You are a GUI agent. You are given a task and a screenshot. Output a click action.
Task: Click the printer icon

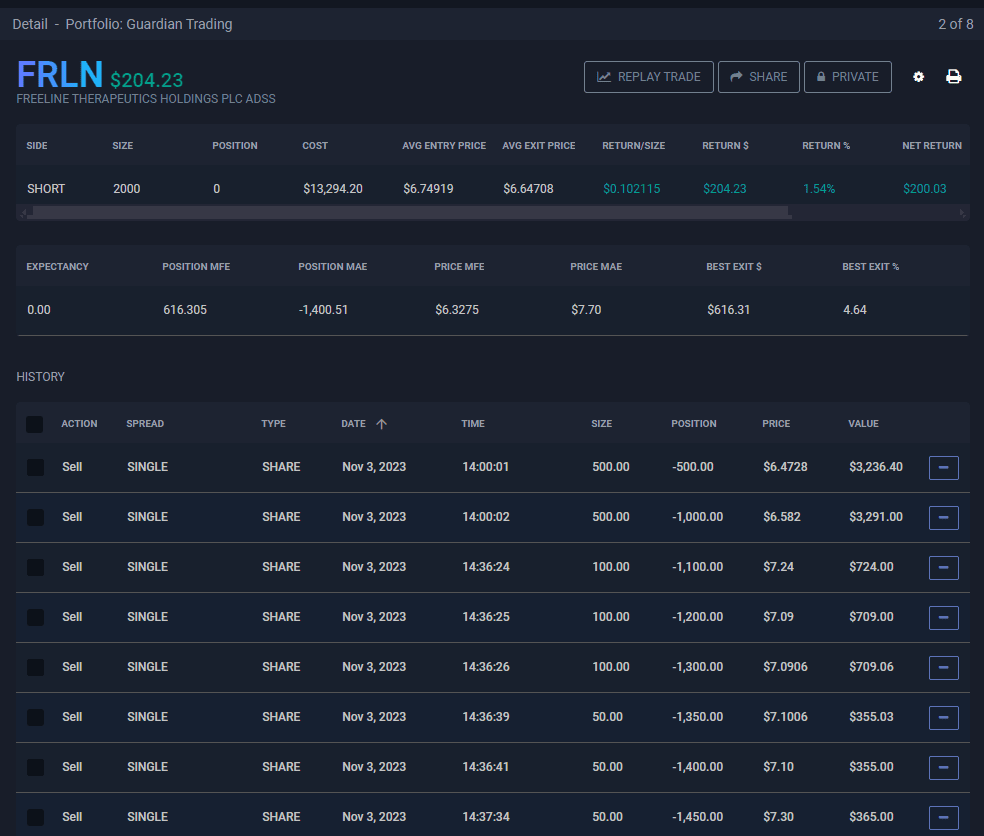[953, 77]
